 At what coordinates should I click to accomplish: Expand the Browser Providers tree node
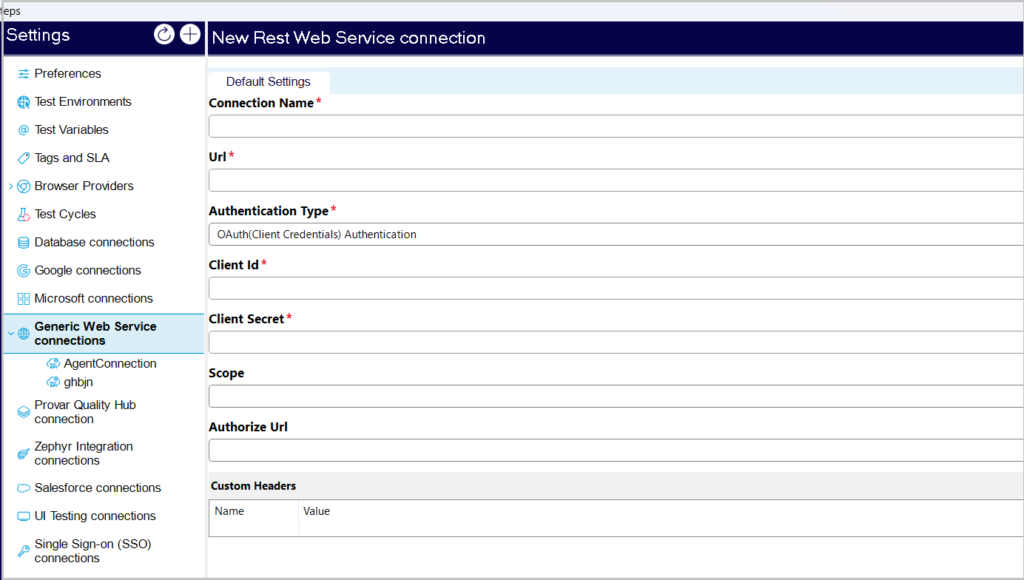[10, 186]
